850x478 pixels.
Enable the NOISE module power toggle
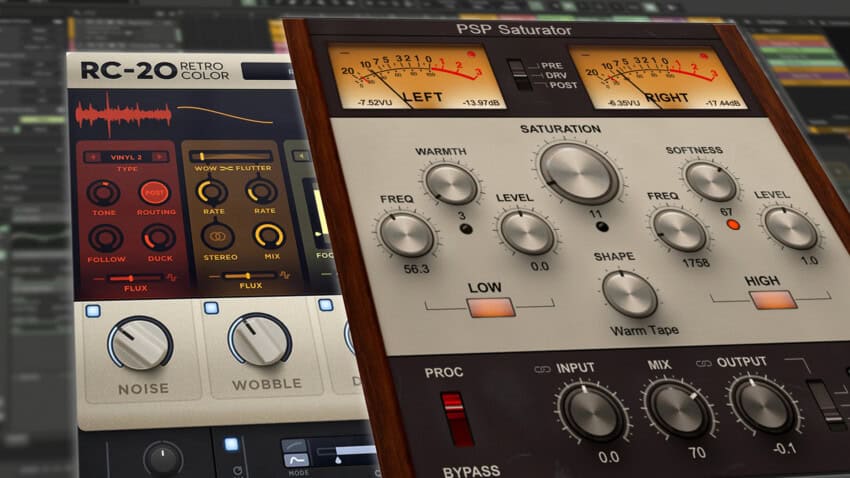(92, 311)
